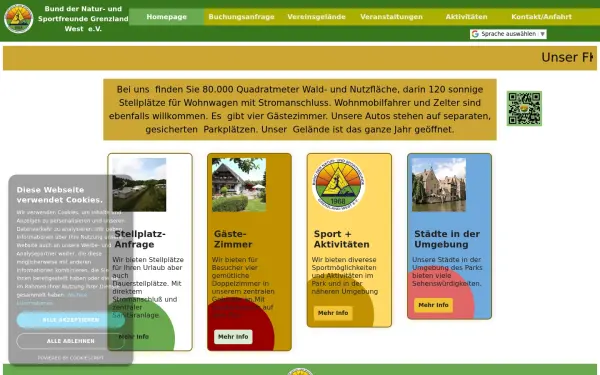Click the Gäste-Zimmer heading
Viewport: 600px width, 375px height.
pos(233,239)
